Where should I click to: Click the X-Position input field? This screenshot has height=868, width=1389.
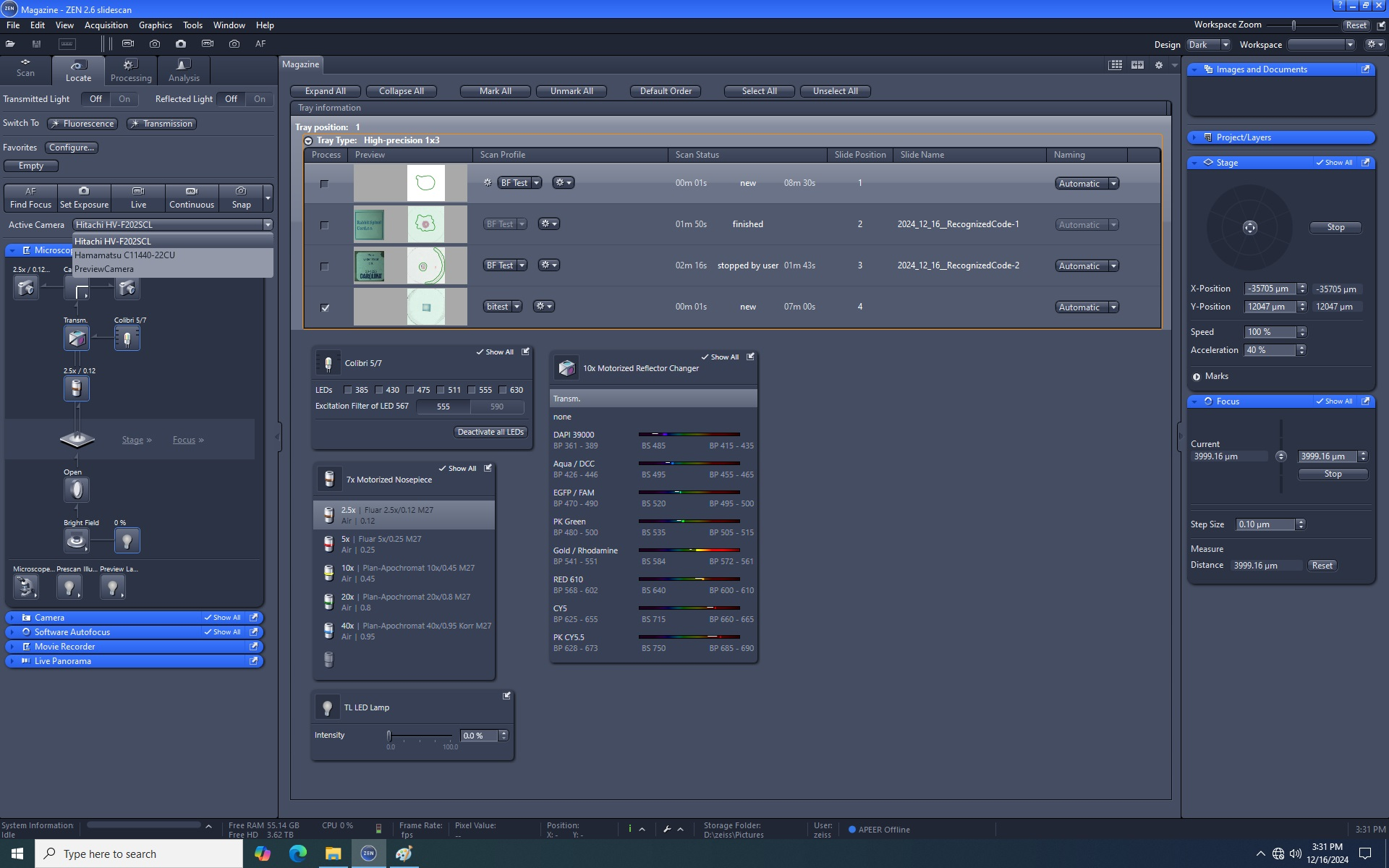pyautogui.click(x=1270, y=289)
